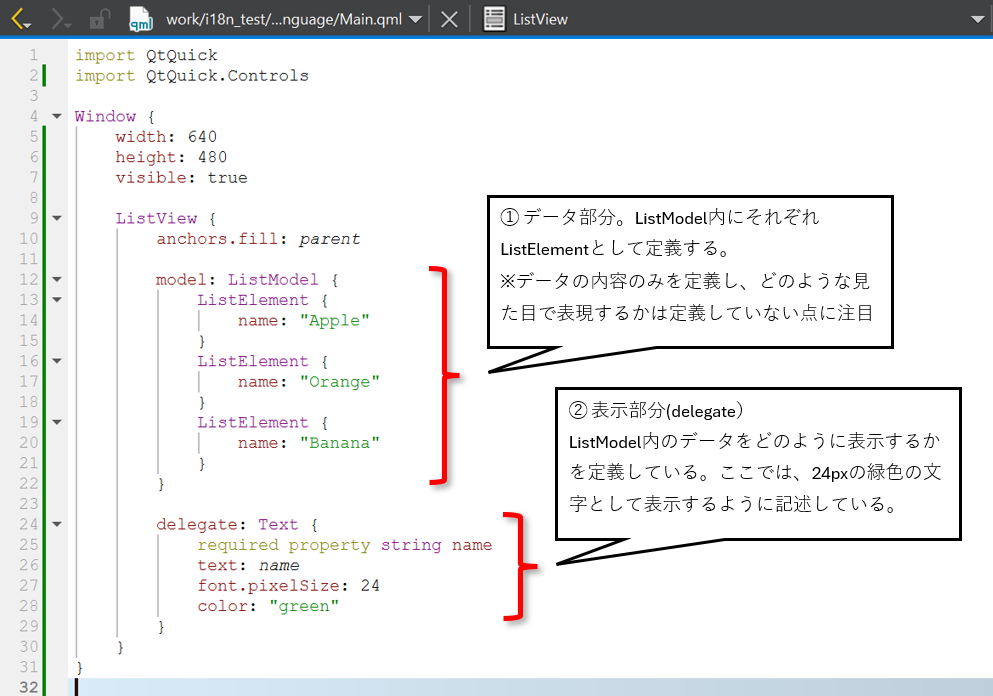Click the Go Forward navigation arrow

click(x=60, y=19)
